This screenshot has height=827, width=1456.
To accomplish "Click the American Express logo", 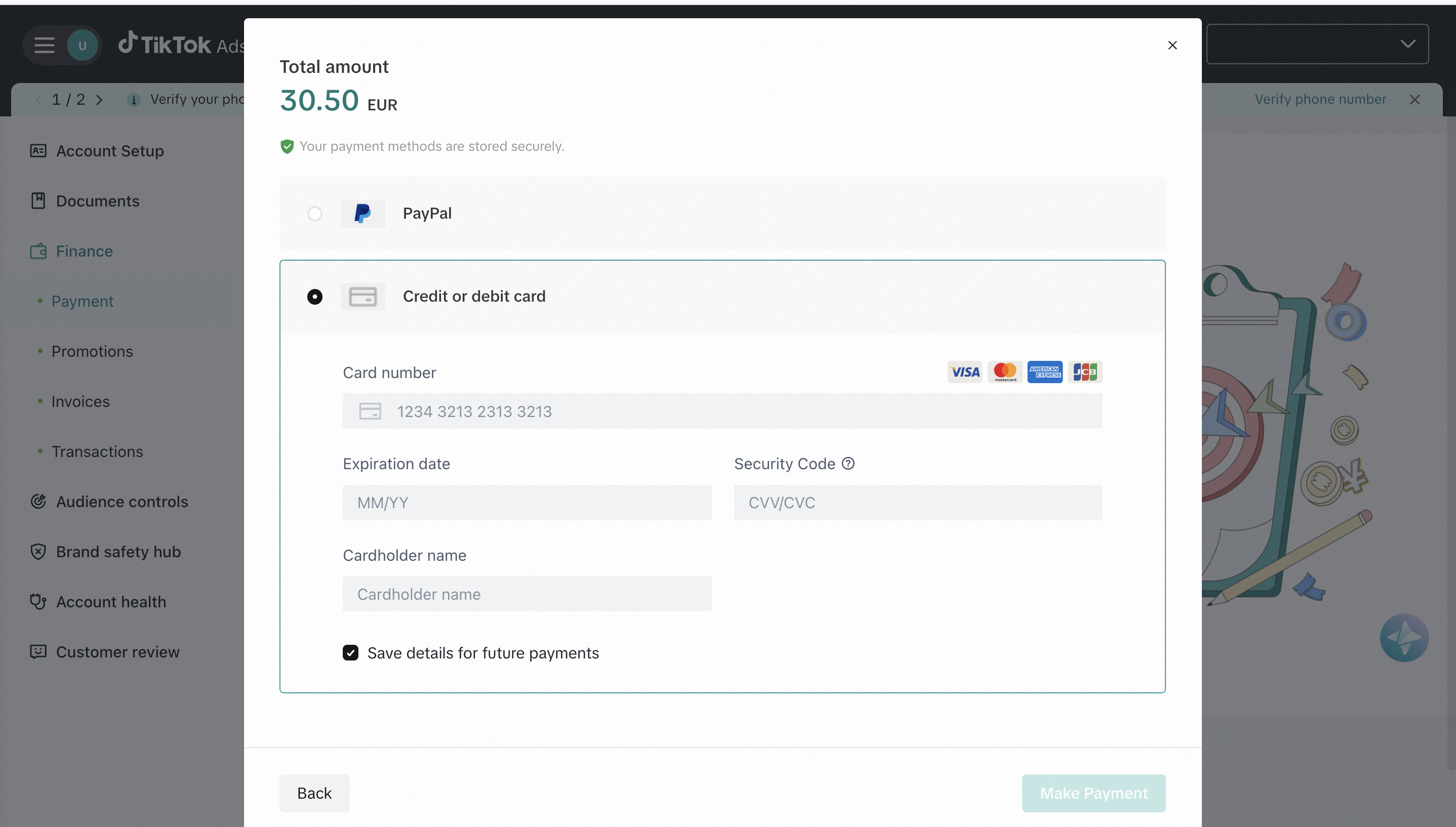I will pos(1045,372).
